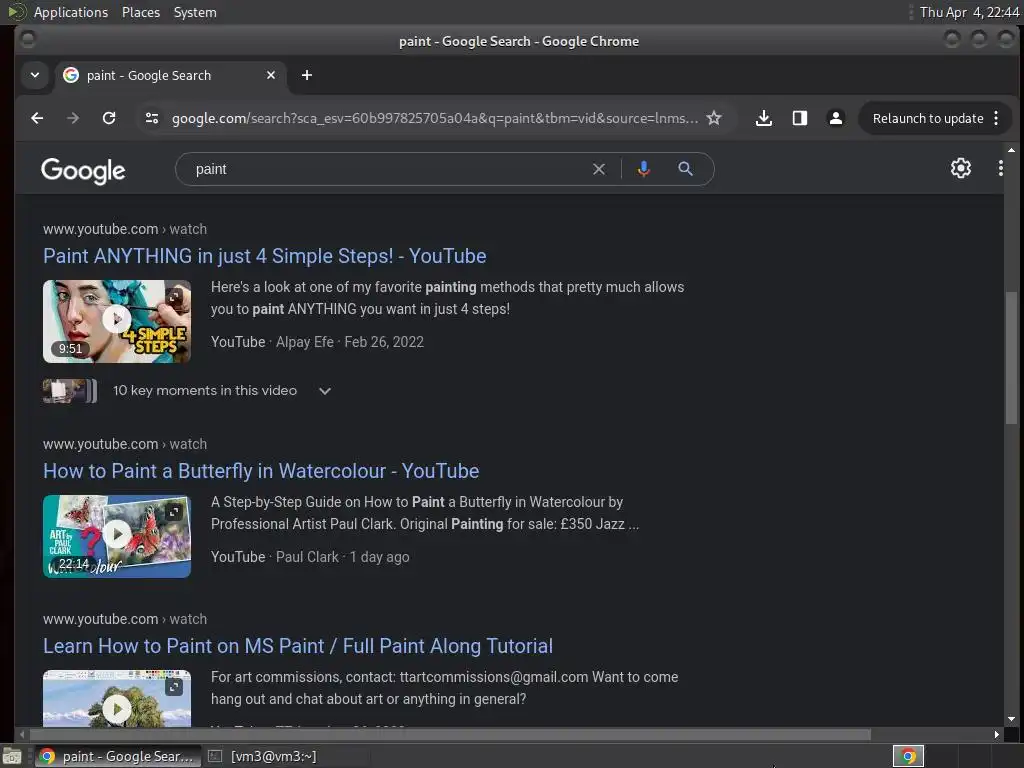Click the scroll-down arrow of vertical scrollbar
1024x768 pixels.
(x=1011, y=719)
